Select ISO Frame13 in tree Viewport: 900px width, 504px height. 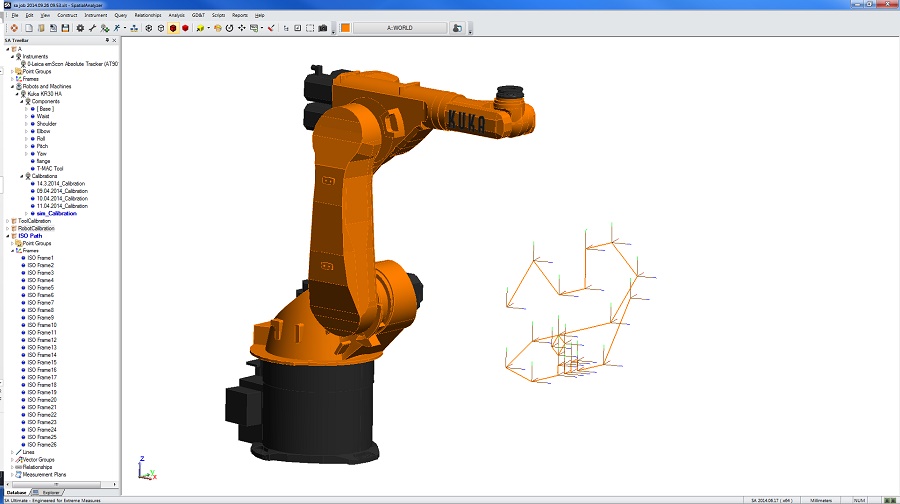42,348
